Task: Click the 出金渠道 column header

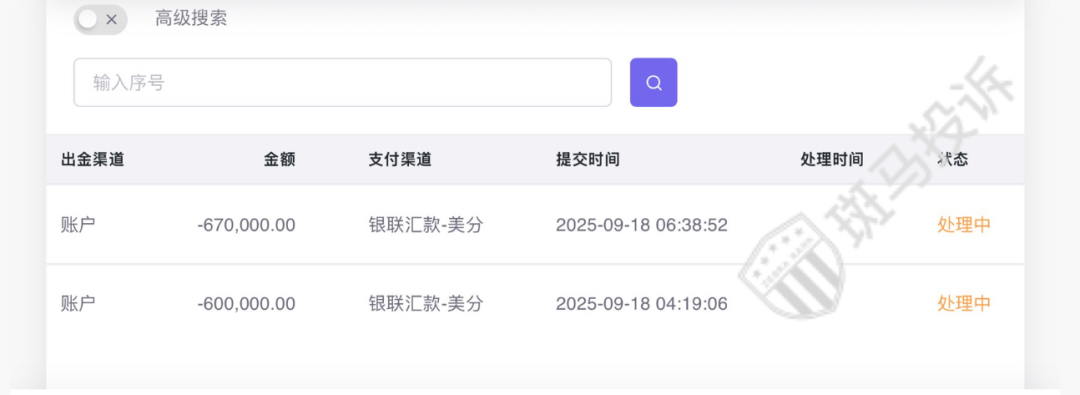Action: [92, 160]
